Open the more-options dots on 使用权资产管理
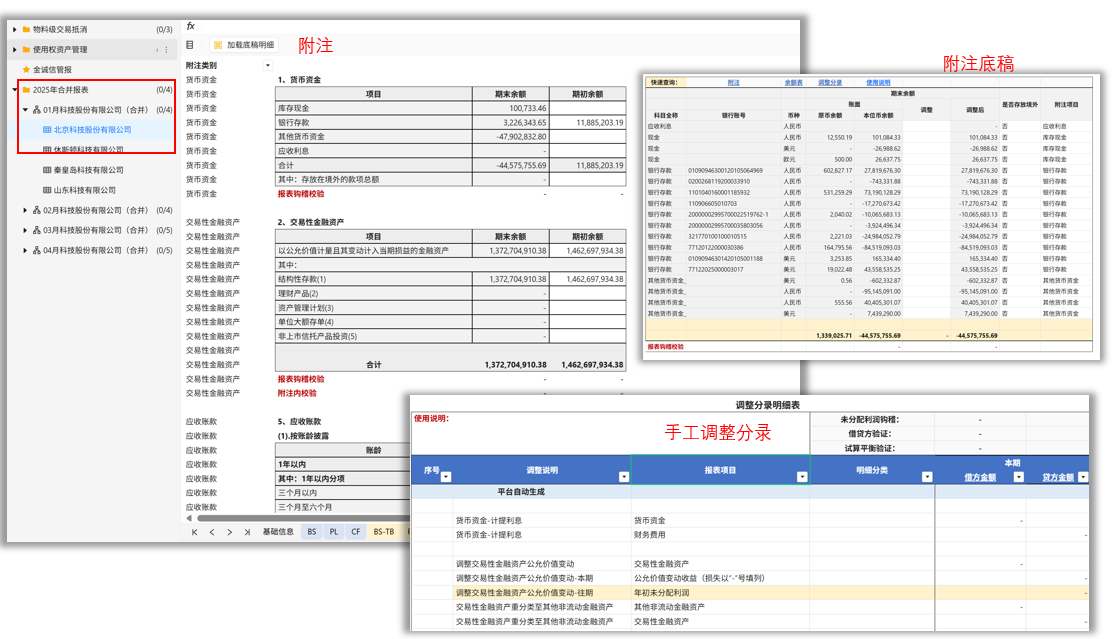This screenshot has height=639, width=1114. [x=166, y=50]
